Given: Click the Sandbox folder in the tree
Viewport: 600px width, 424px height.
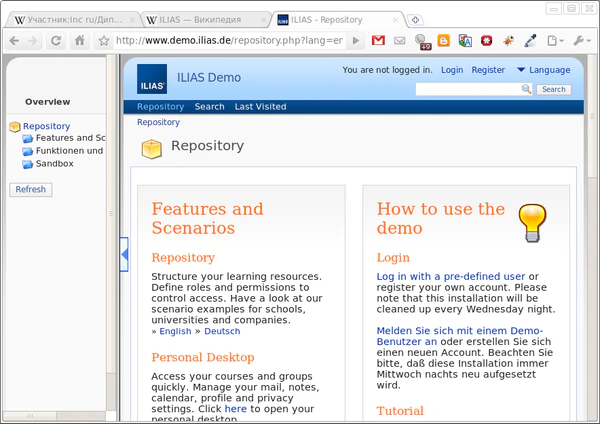Looking at the screenshot, I should (x=54, y=163).
